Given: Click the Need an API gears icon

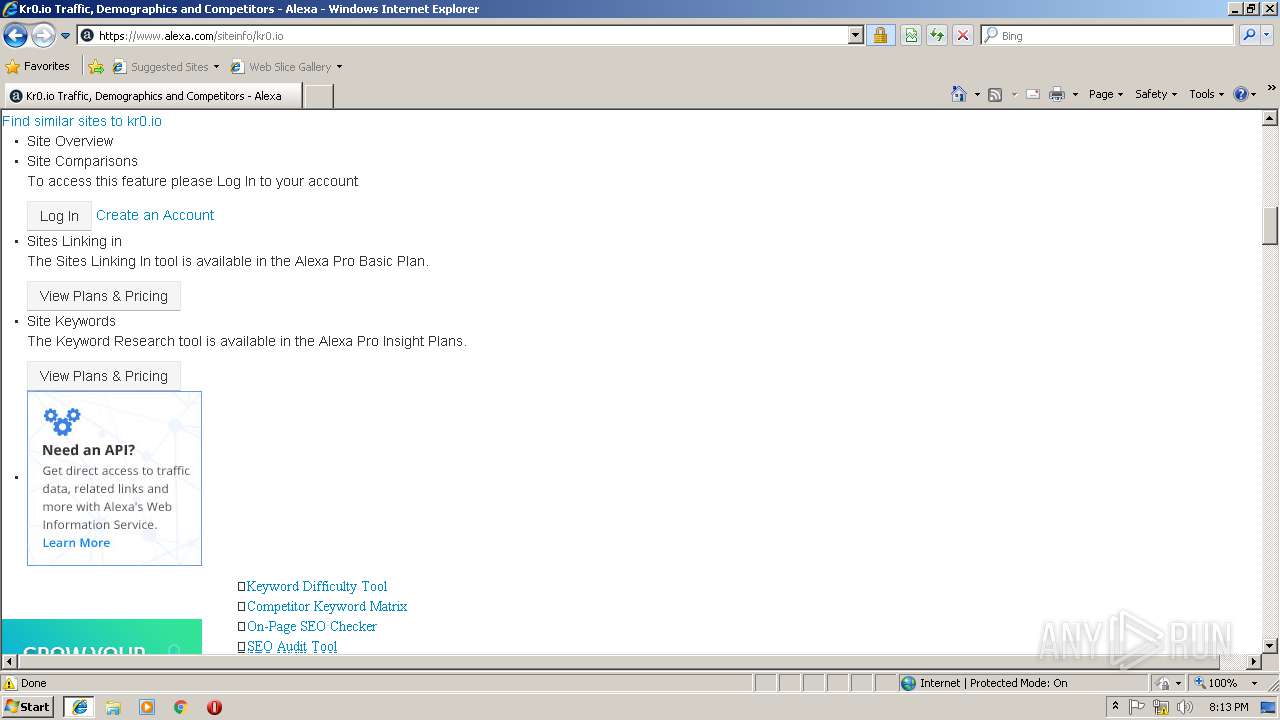Looking at the screenshot, I should coord(61,421).
